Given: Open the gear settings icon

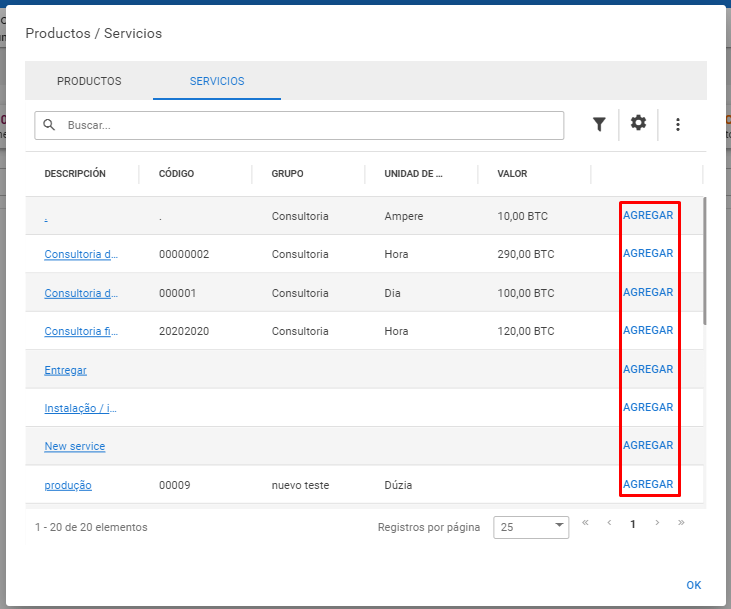Looking at the screenshot, I should tap(638, 123).
